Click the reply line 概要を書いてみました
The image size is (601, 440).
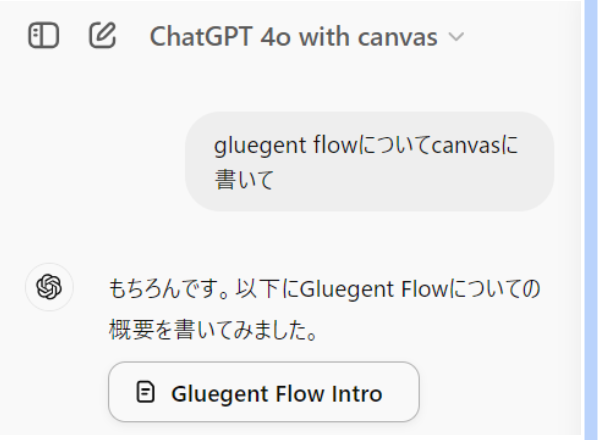[x=213, y=330]
